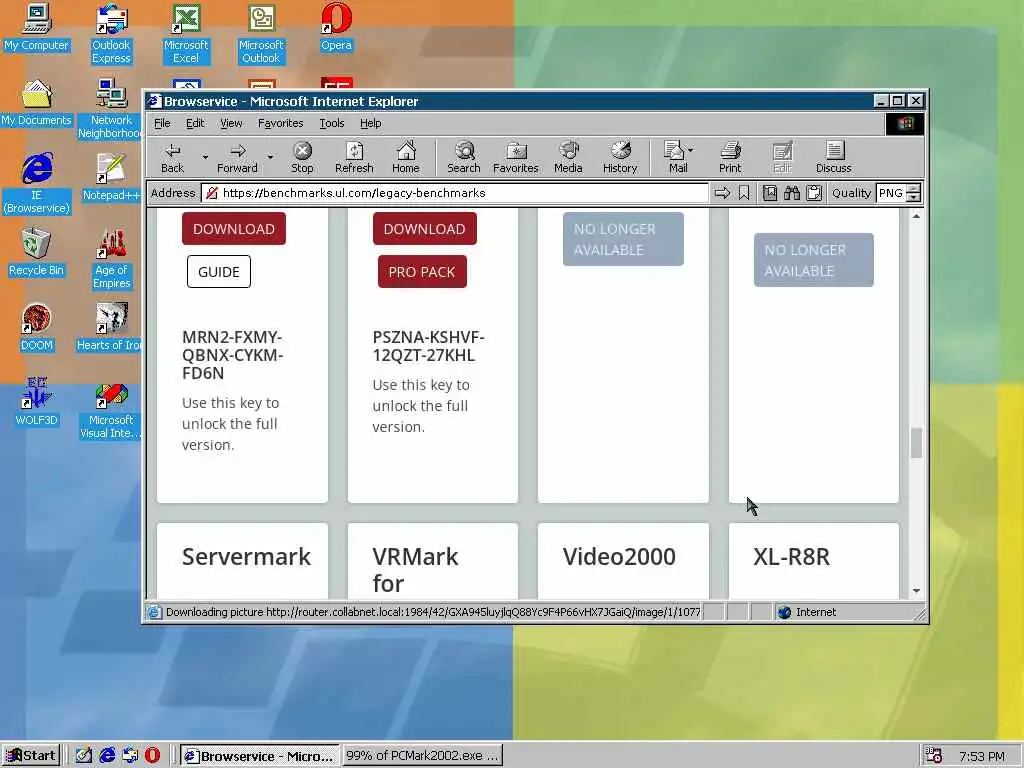Select the Opera desktop icon
Viewport: 1024px width, 768px height.
tap(336, 27)
